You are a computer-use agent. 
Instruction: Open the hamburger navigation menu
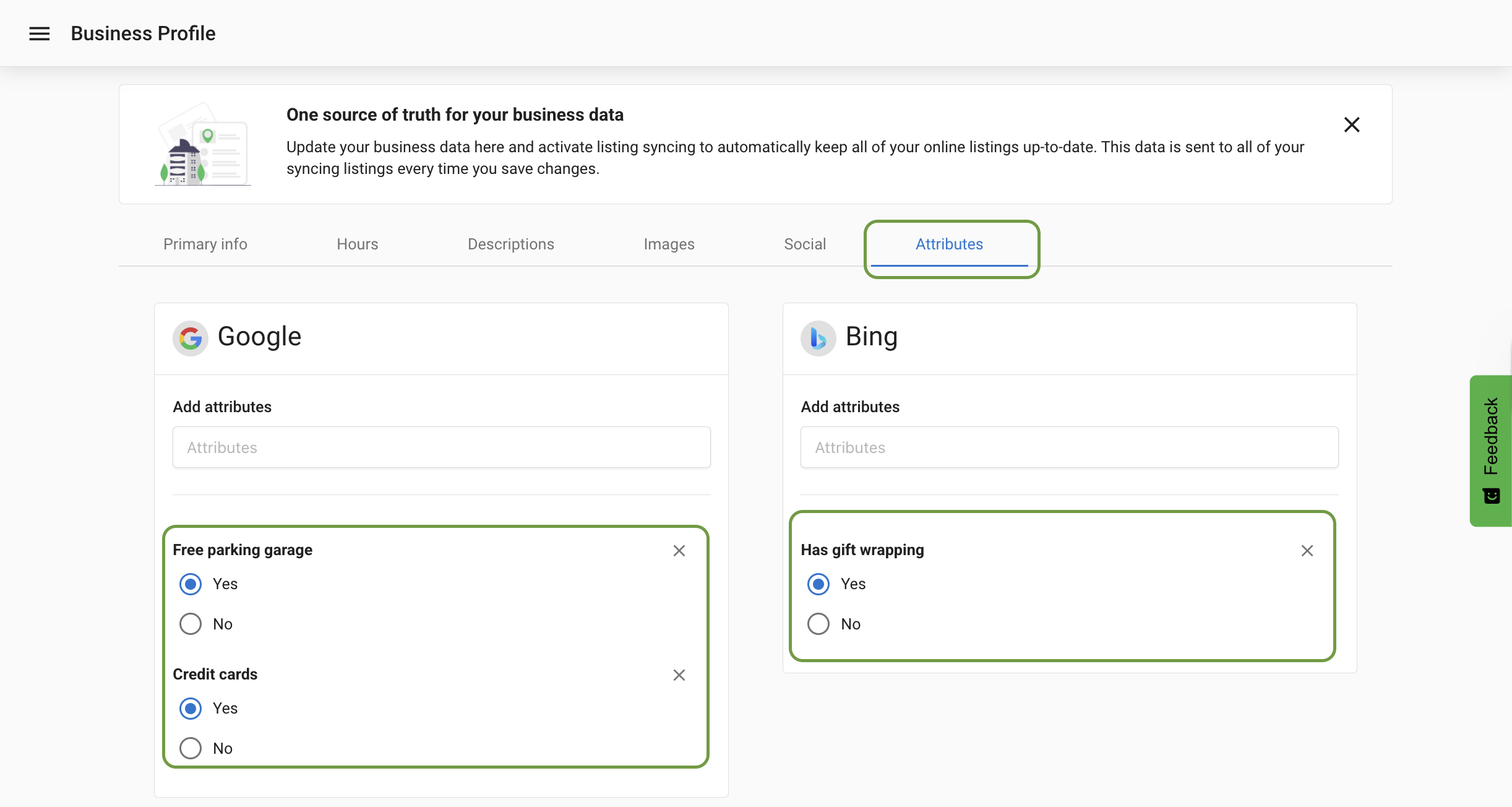(x=39, y=33)
